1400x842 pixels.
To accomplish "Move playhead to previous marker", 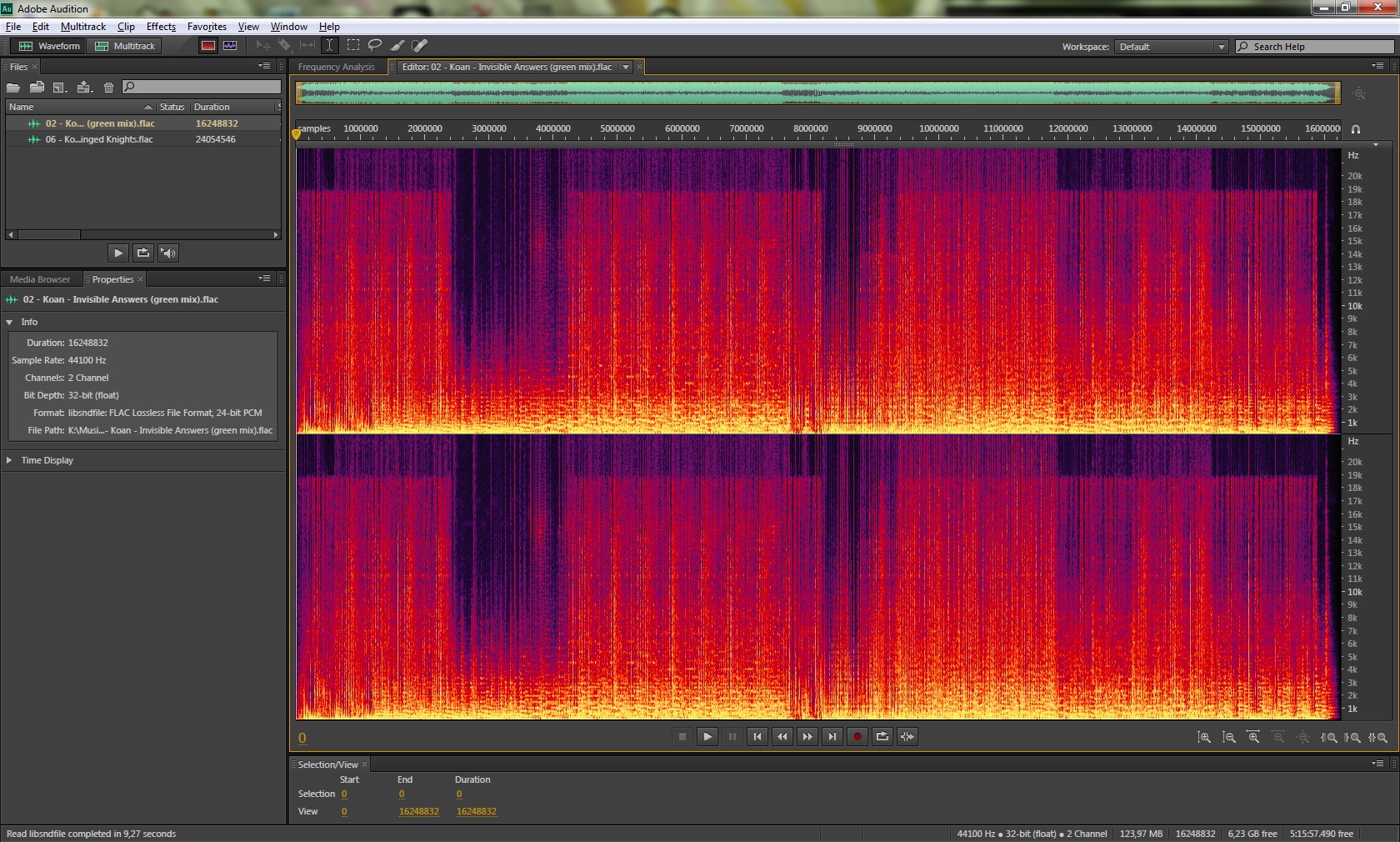I will tap(757, 736).
